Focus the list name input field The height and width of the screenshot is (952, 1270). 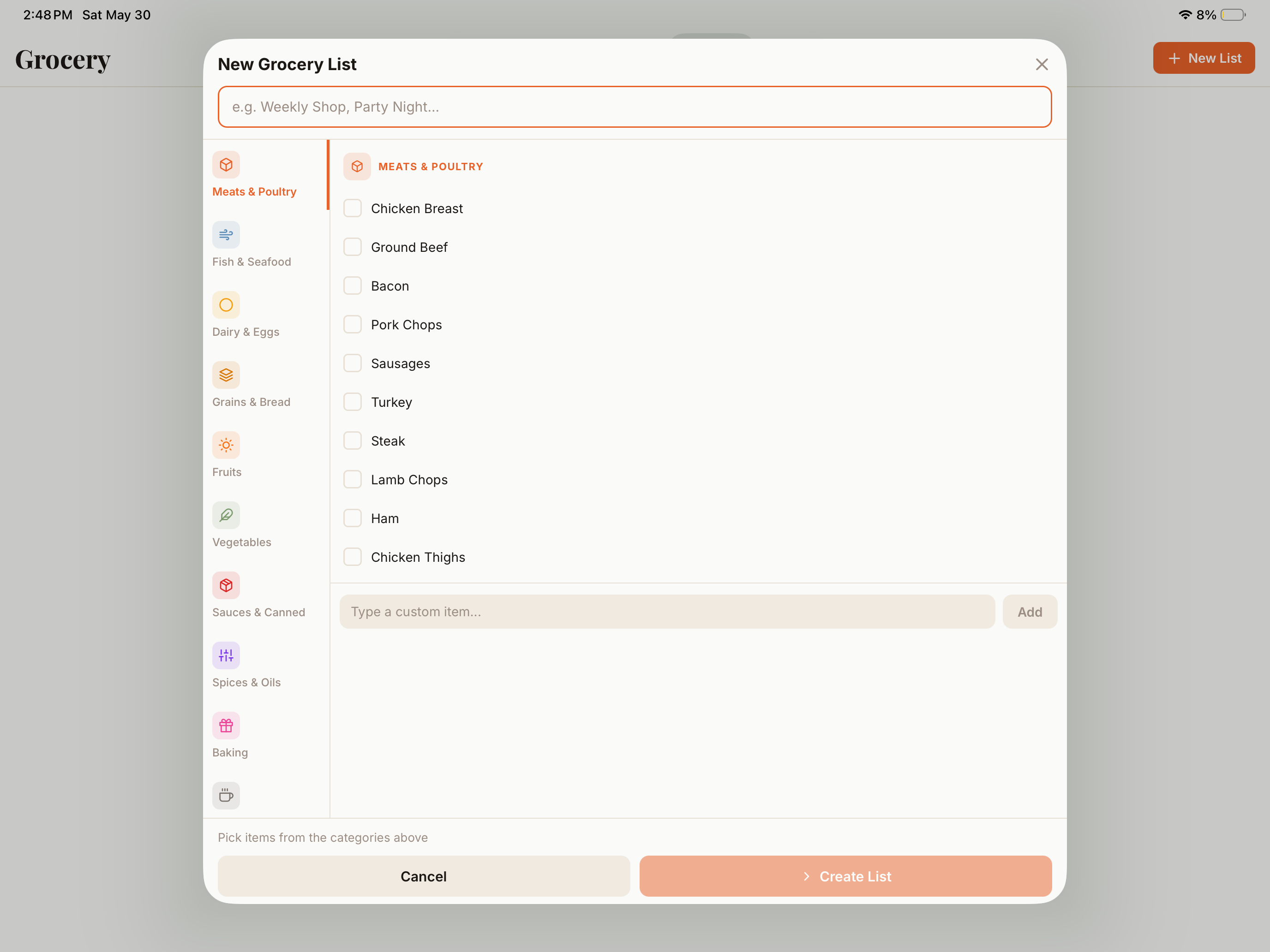[x=635, y=107]
